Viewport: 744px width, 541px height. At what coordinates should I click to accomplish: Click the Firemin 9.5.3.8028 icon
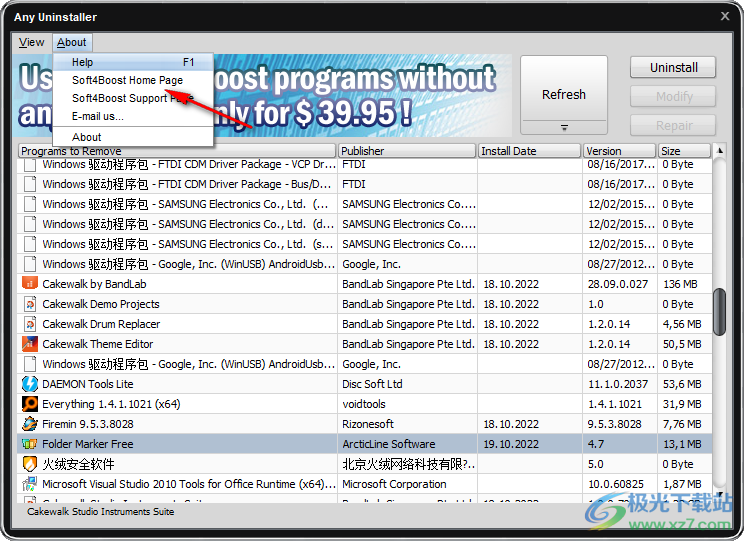(29, 423)
